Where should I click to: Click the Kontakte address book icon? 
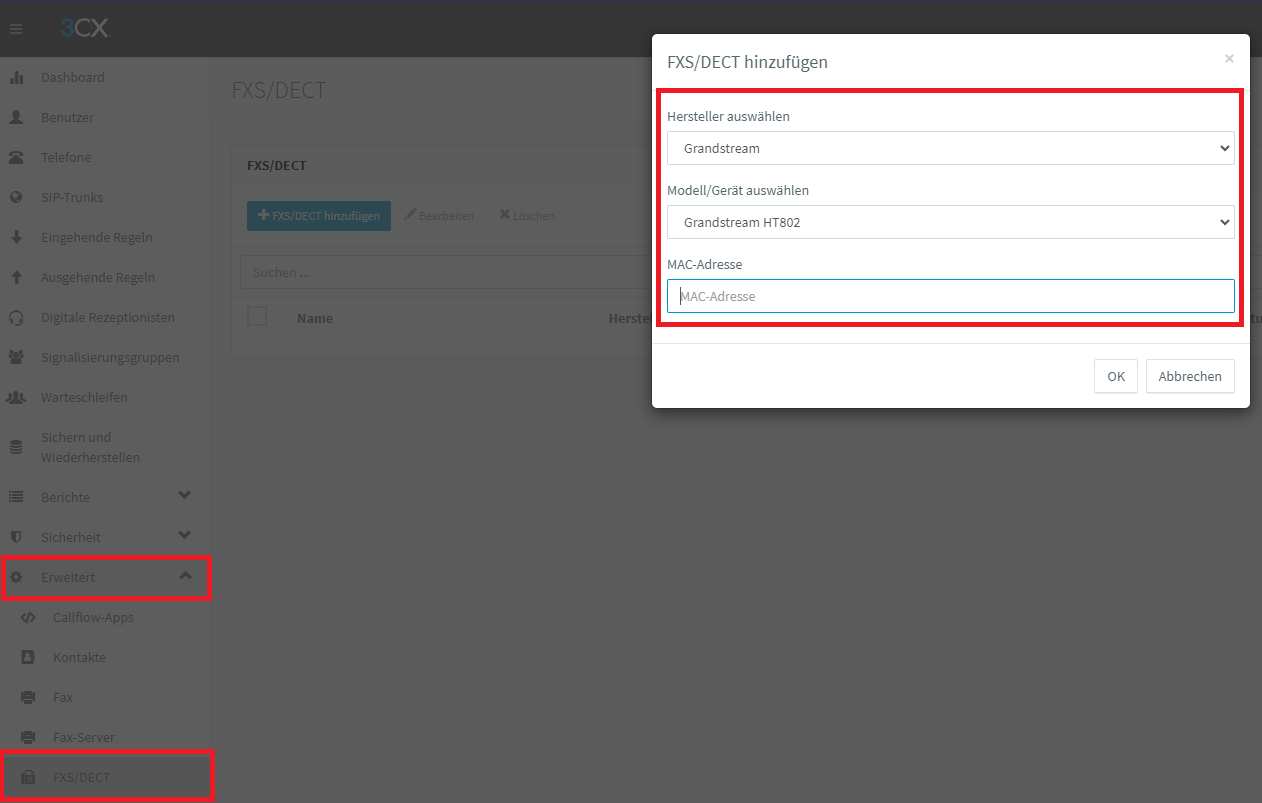[x=28, y=657]
